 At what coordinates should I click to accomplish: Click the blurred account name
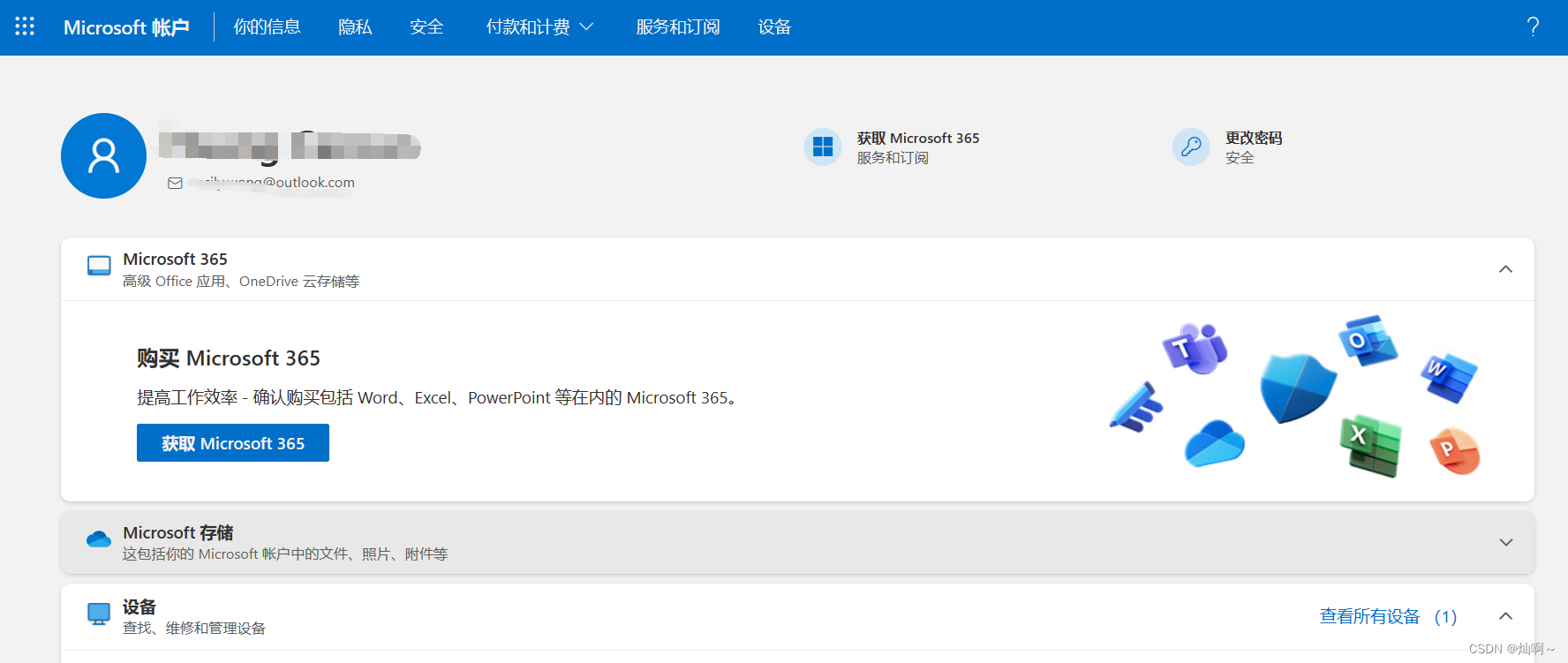pyautogui.click(x=290, y=147)
